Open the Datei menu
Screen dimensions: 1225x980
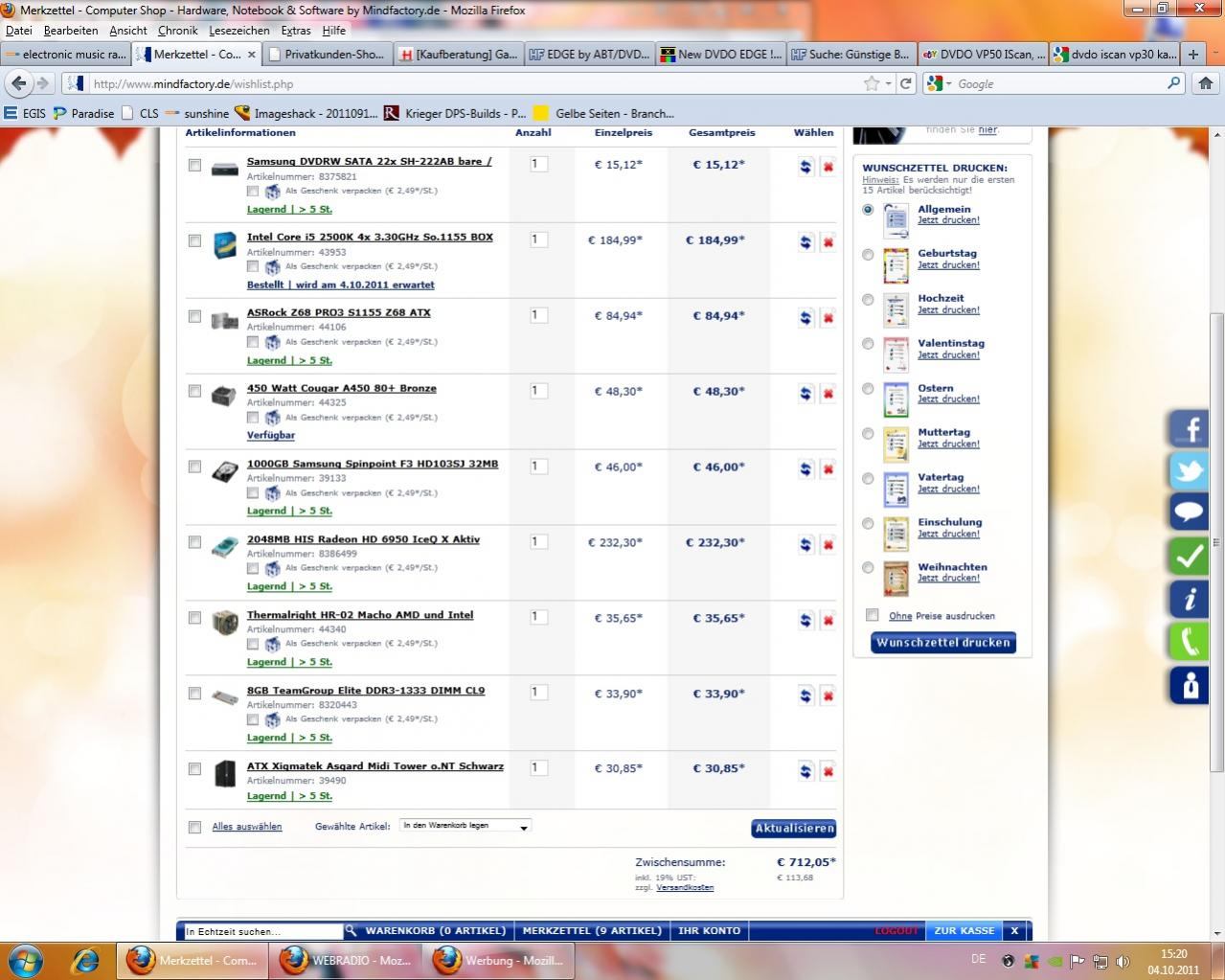click(19, 31)
